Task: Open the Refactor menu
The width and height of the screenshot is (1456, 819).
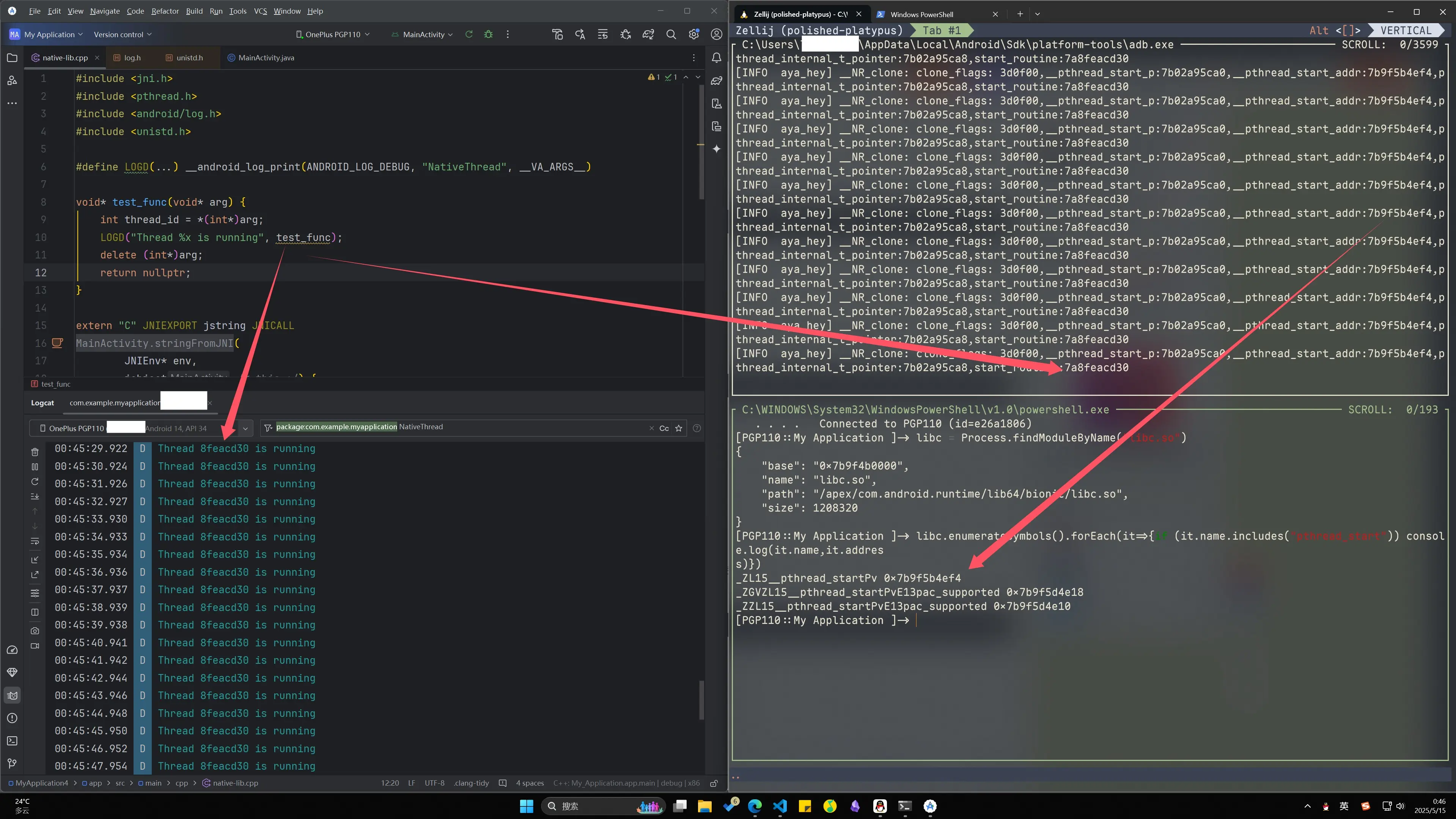Action: (165, 11)
